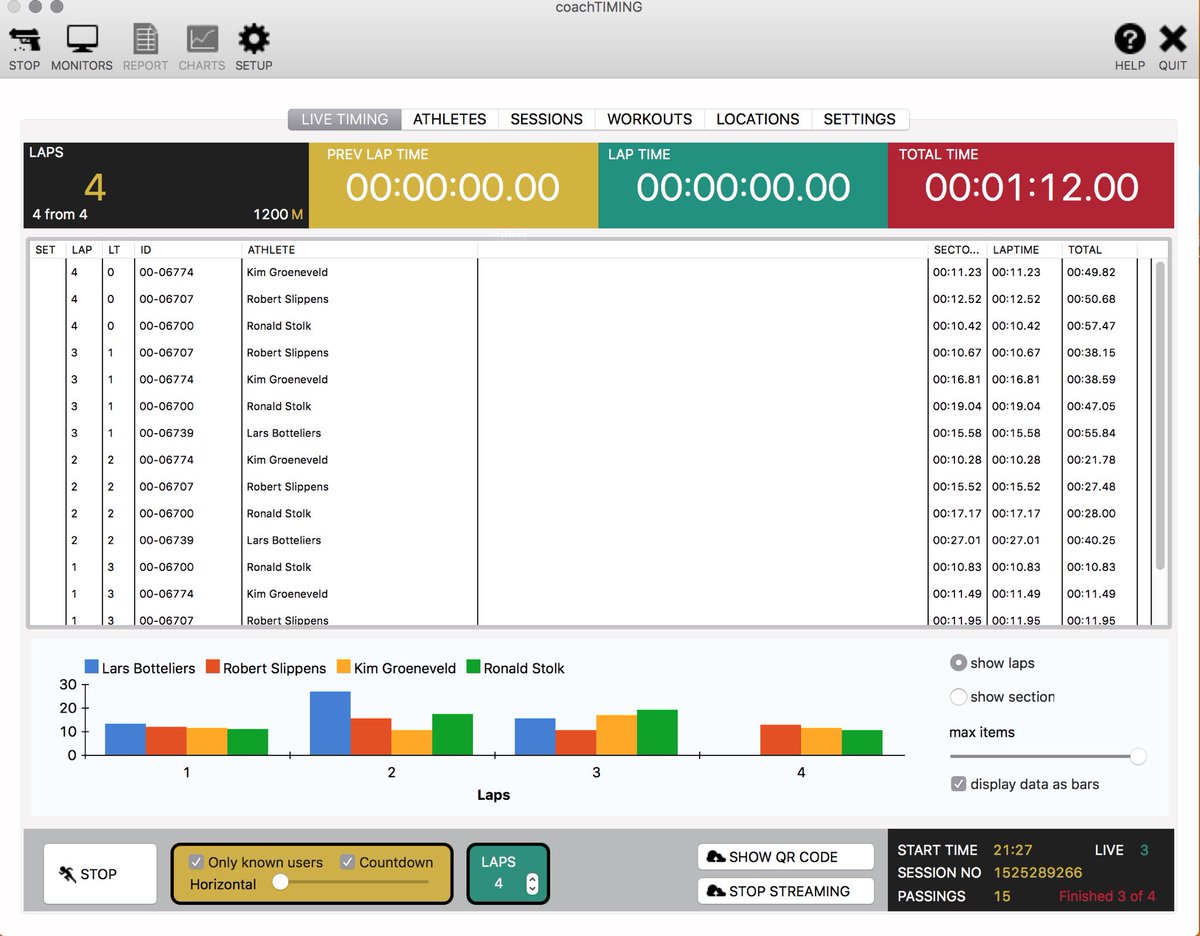This screenshot has width=1200, height=936.
Task: Open the MONITORS toolbar icon
Action: point(82,40)
